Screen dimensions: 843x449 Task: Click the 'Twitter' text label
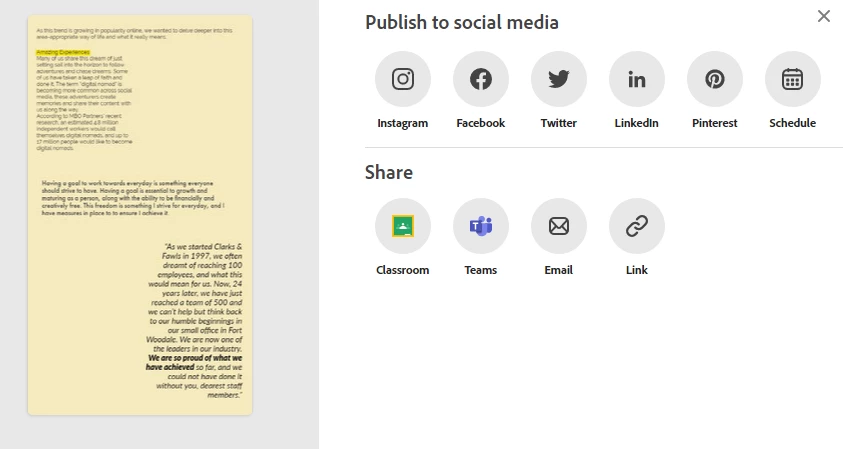[559, 123]
